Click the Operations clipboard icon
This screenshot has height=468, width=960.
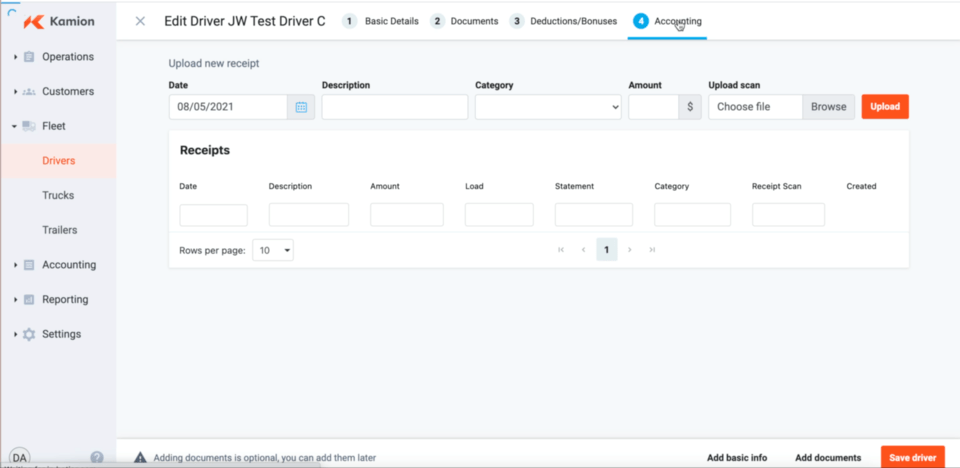click(x=29, y=57)
